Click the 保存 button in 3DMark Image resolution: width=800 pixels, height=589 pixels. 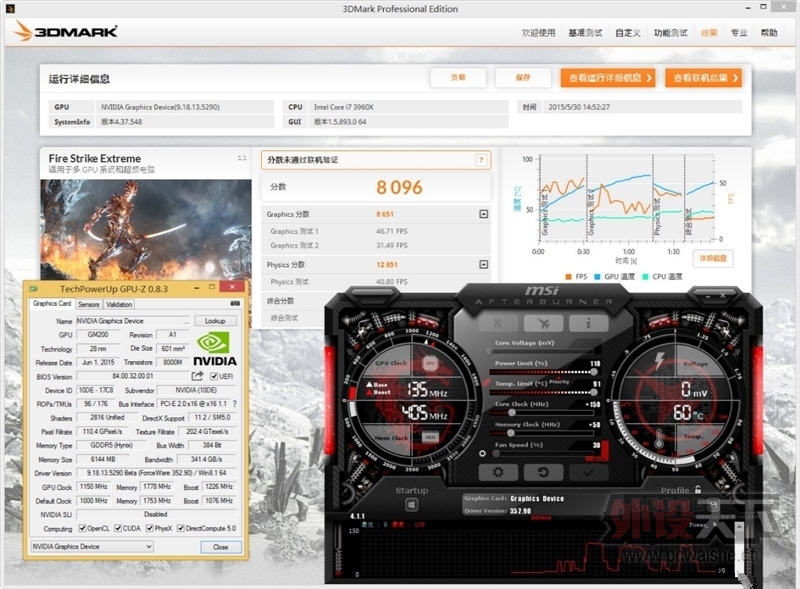click(x=523, y=78)
